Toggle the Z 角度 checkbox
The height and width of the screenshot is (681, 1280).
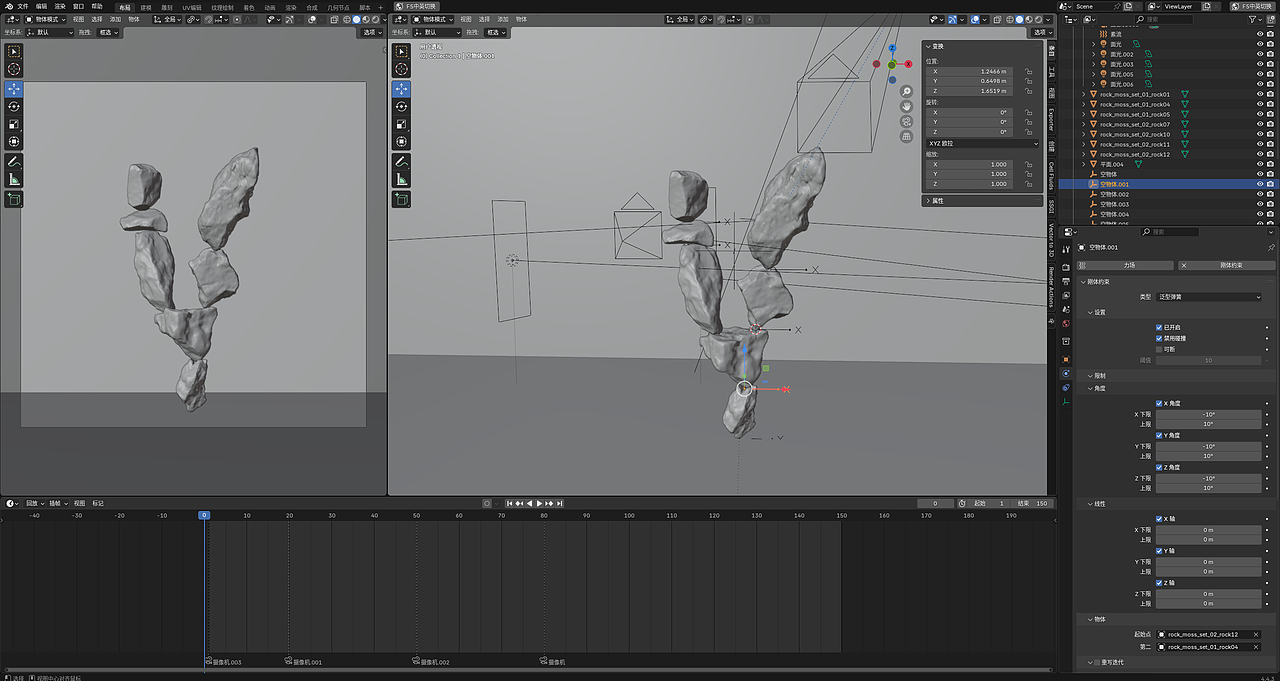tap(1159, 467)
